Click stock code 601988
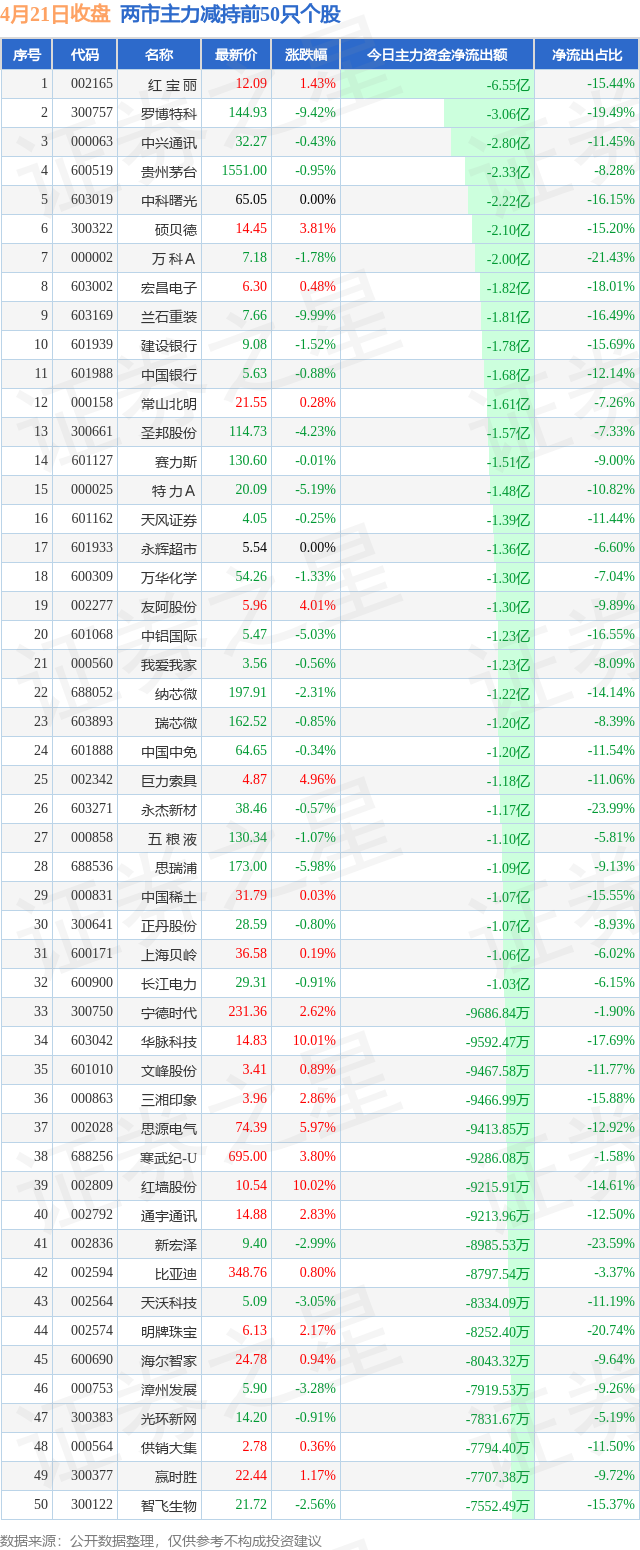The height and width of the screenshot is (1550, 640). (92, 374)
